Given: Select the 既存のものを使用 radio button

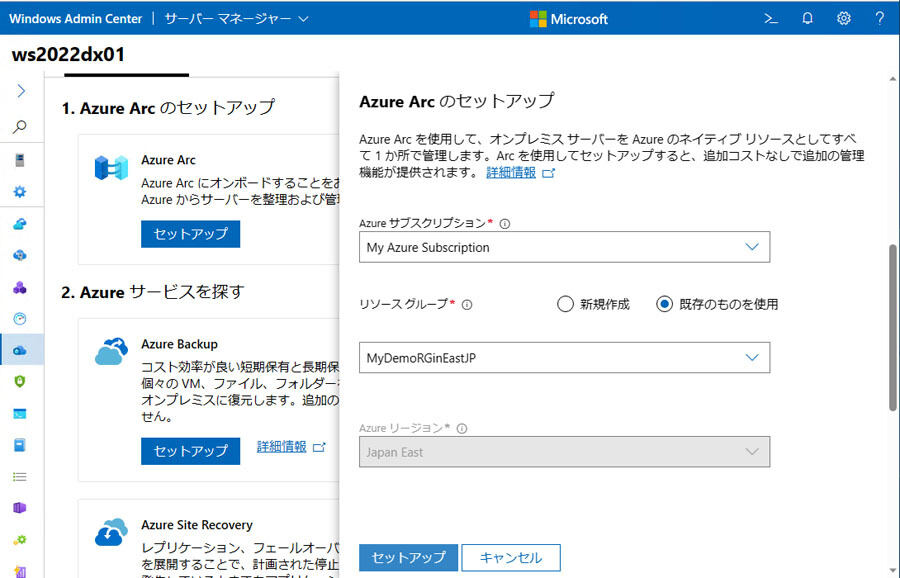Looking at the screenshot, I should coord(664,304).
